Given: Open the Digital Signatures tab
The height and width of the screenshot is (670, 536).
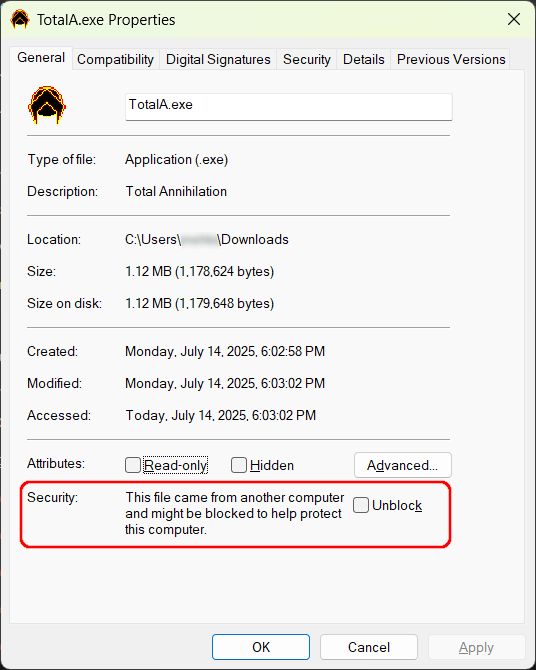Looking at the screenshot, I should click(x=218, y=59).
